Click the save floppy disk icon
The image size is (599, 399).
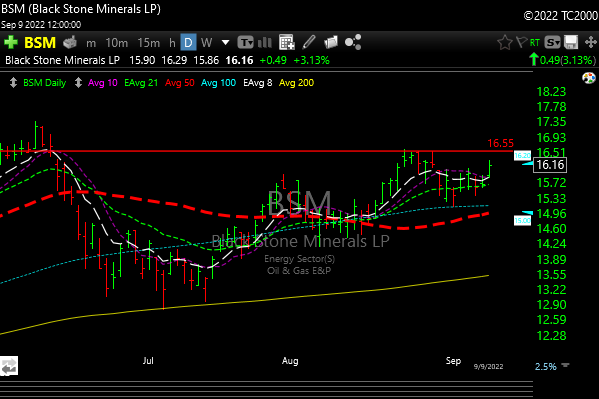571,42
